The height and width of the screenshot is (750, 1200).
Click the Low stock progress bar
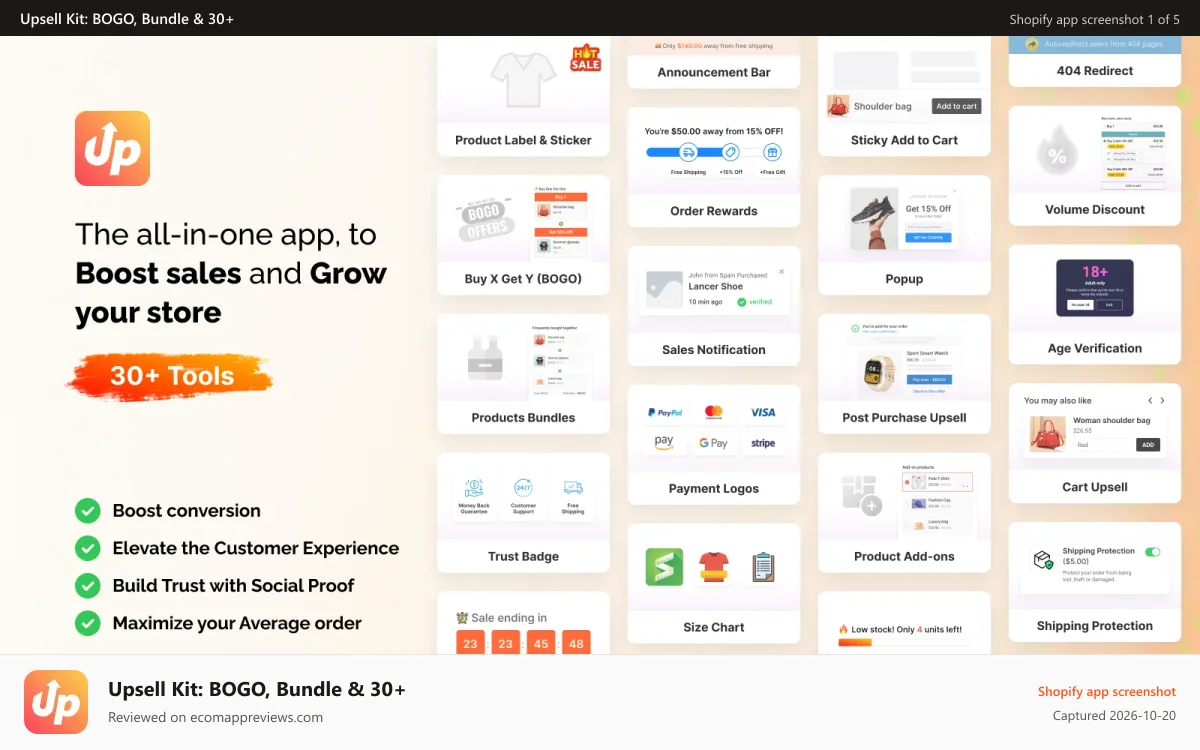[x=904, y=643]
